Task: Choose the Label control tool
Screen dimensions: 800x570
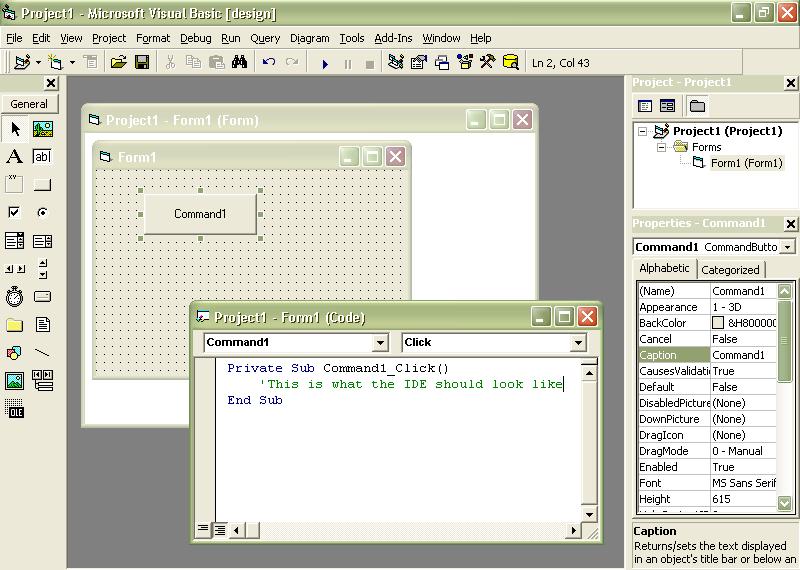Action: pyautogui.click(x=14, y=156)
